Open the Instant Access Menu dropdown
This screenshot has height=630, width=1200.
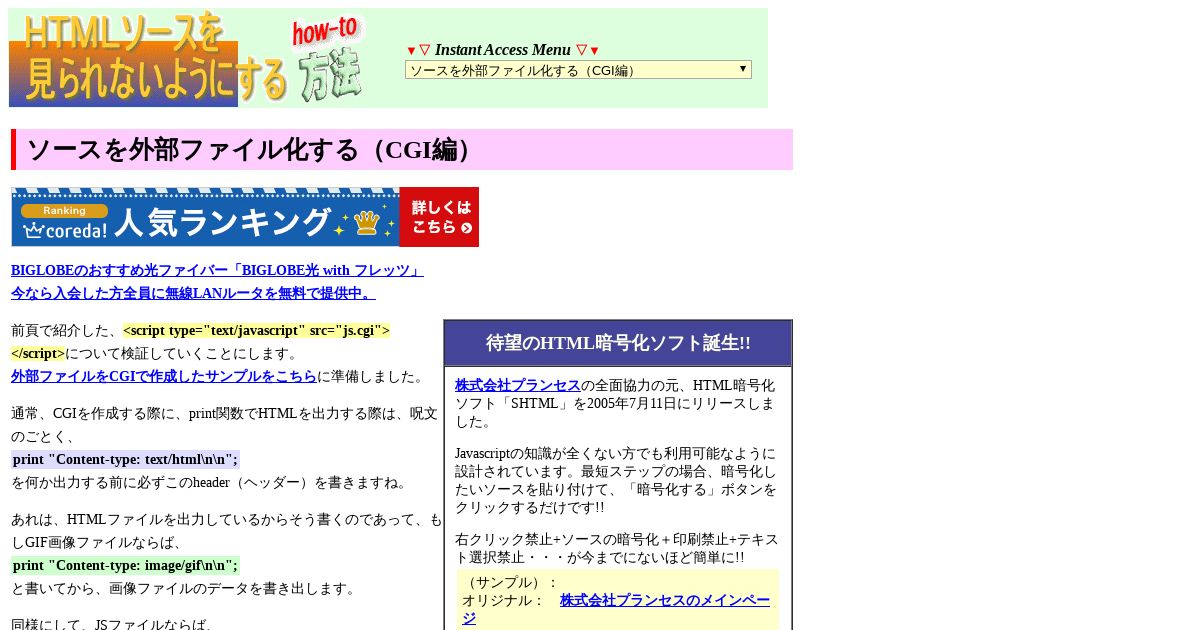pos(578,70)
